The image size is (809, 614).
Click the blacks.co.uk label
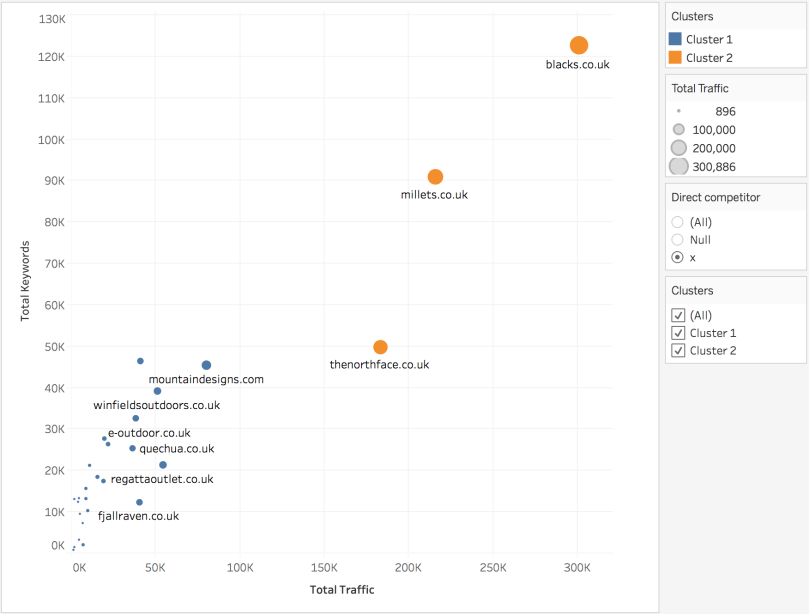click(577, 65)
